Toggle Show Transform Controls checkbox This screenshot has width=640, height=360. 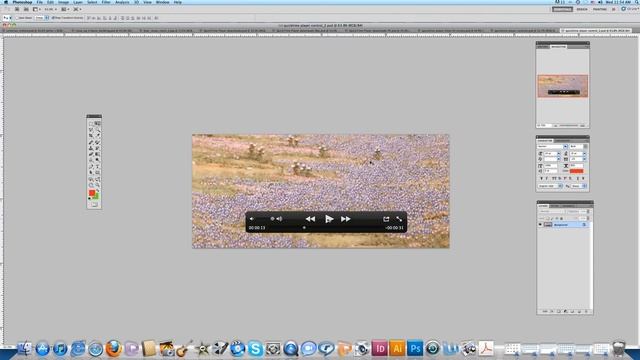tap(53, 18)
